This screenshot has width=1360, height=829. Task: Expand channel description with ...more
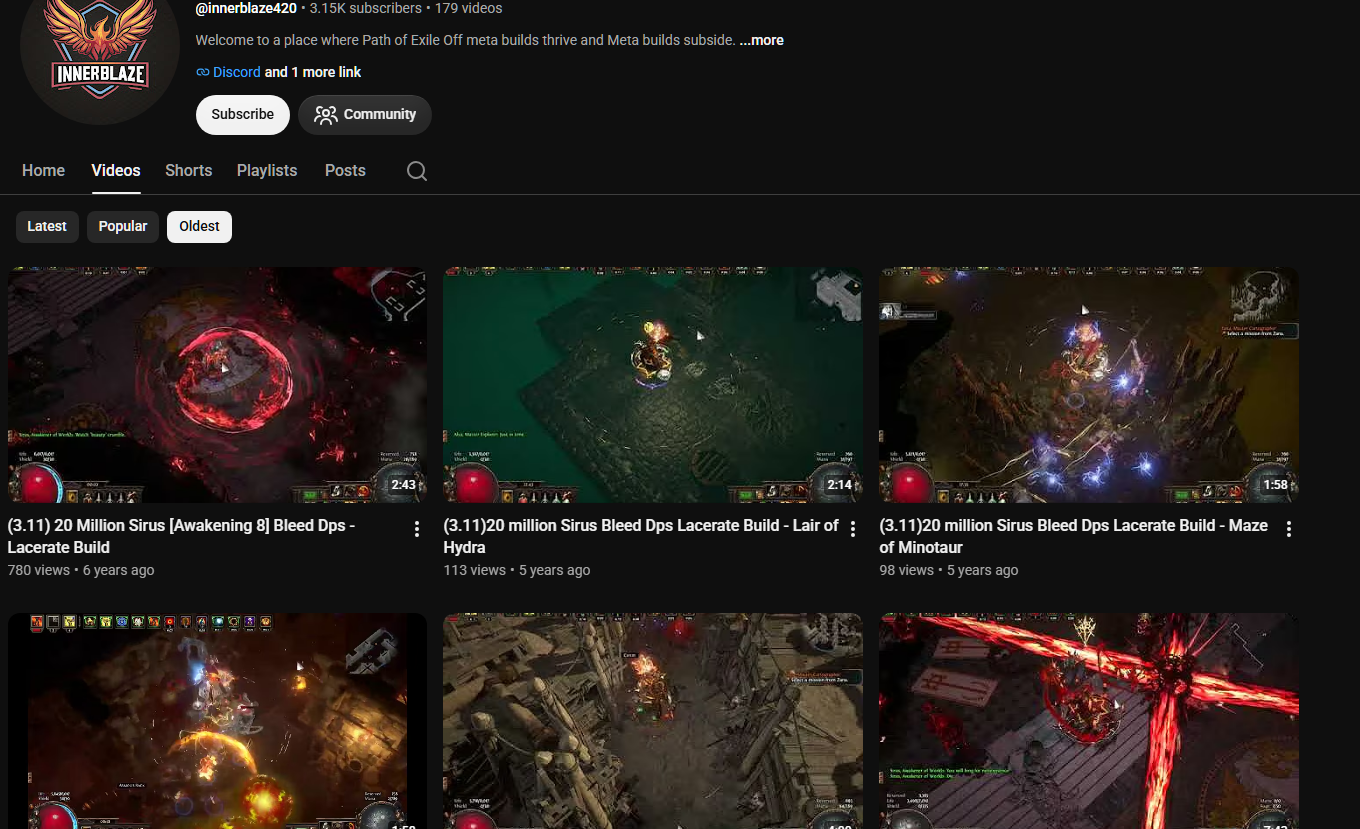click(x=761, y=40)
